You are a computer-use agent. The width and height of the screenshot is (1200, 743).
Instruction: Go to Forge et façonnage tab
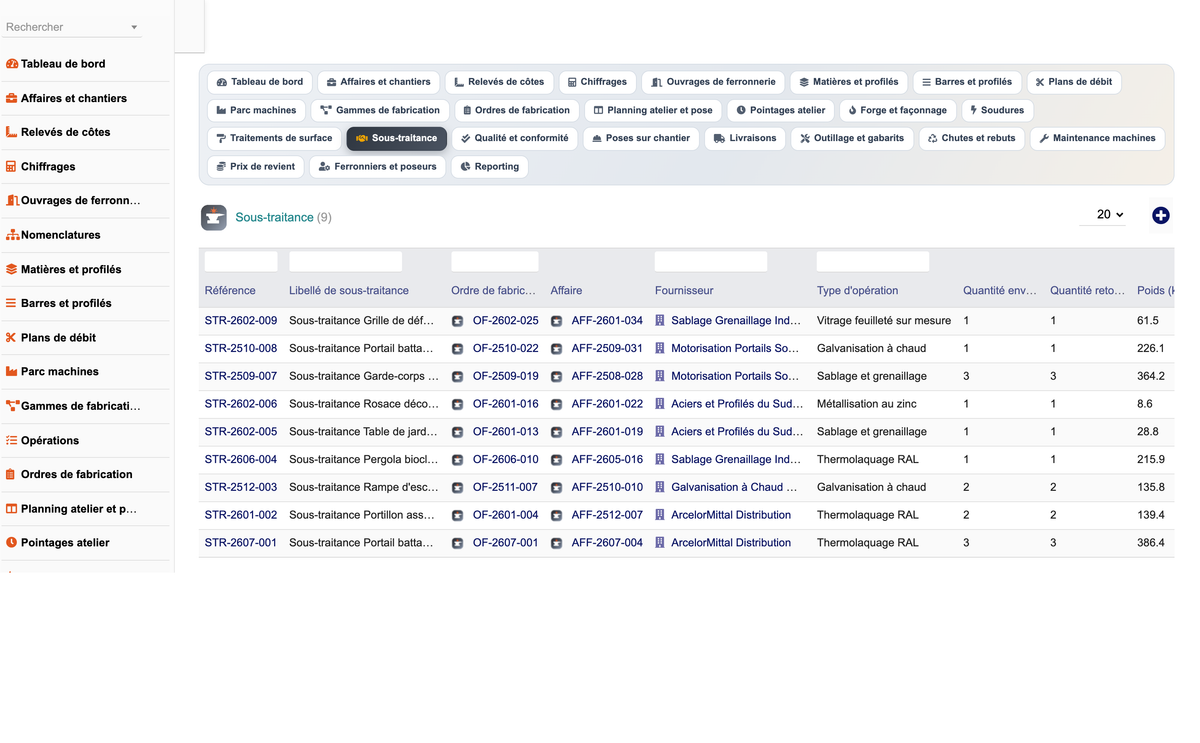pyautogui.click(x=897, y=110)
